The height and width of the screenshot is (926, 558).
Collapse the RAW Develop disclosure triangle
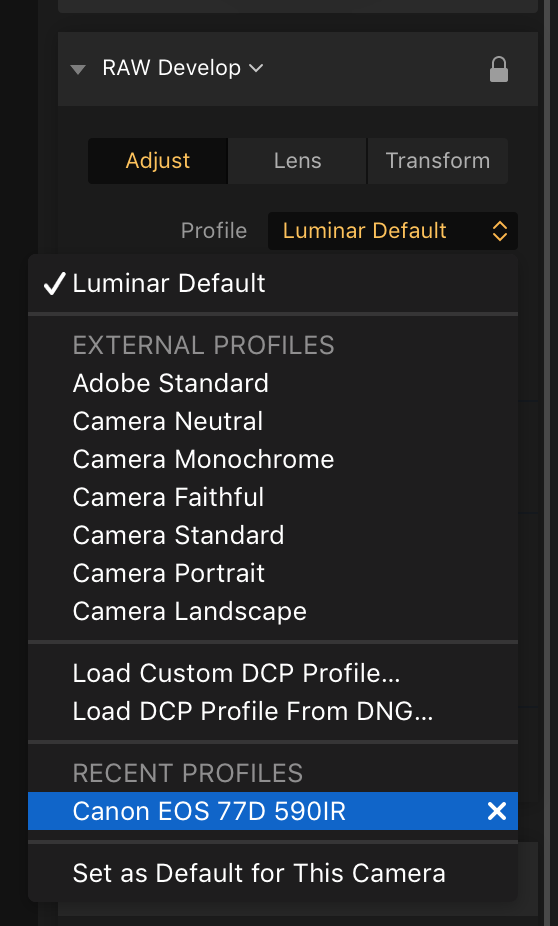click(x=78, y=69)
